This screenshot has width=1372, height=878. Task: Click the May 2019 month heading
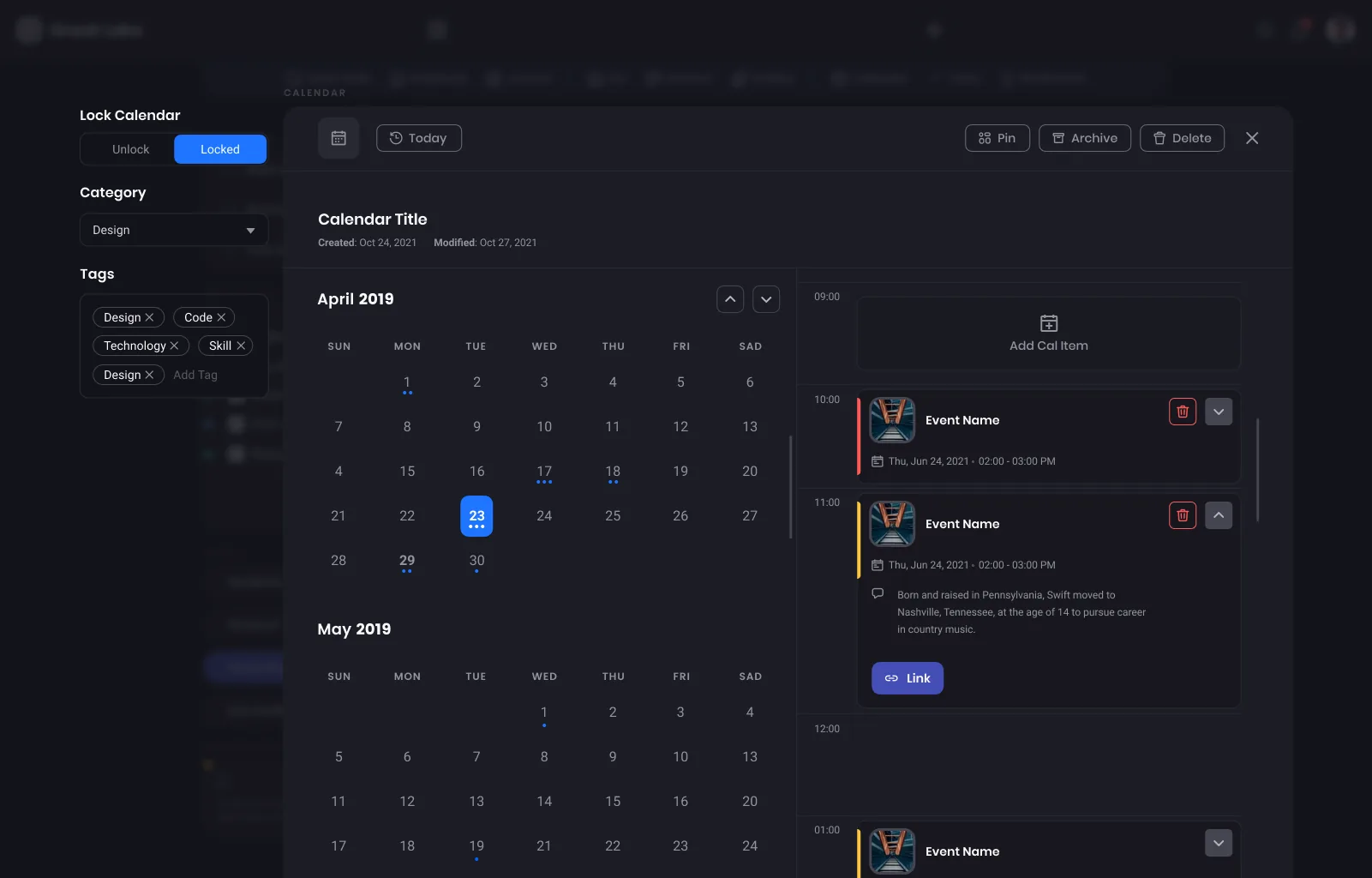[x=354, y=629]
